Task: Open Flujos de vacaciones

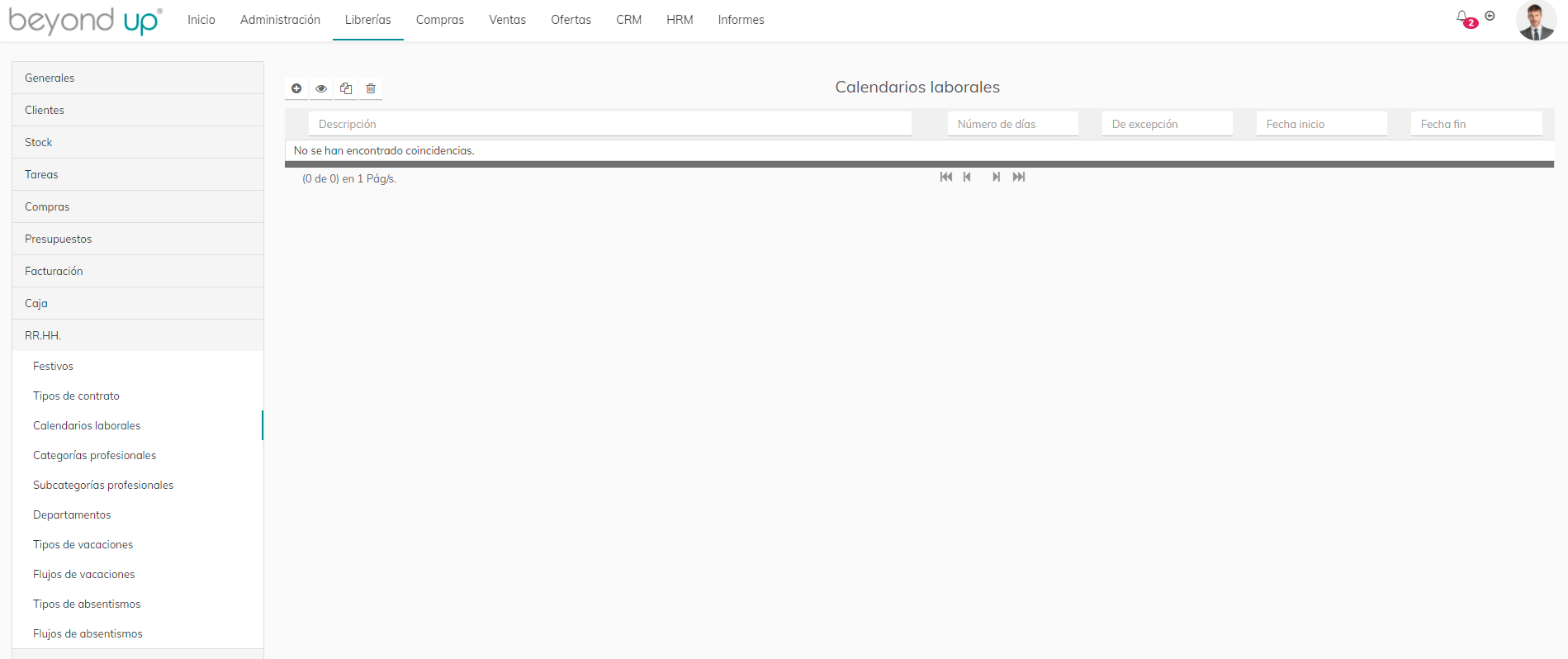Action: (138, 574)
